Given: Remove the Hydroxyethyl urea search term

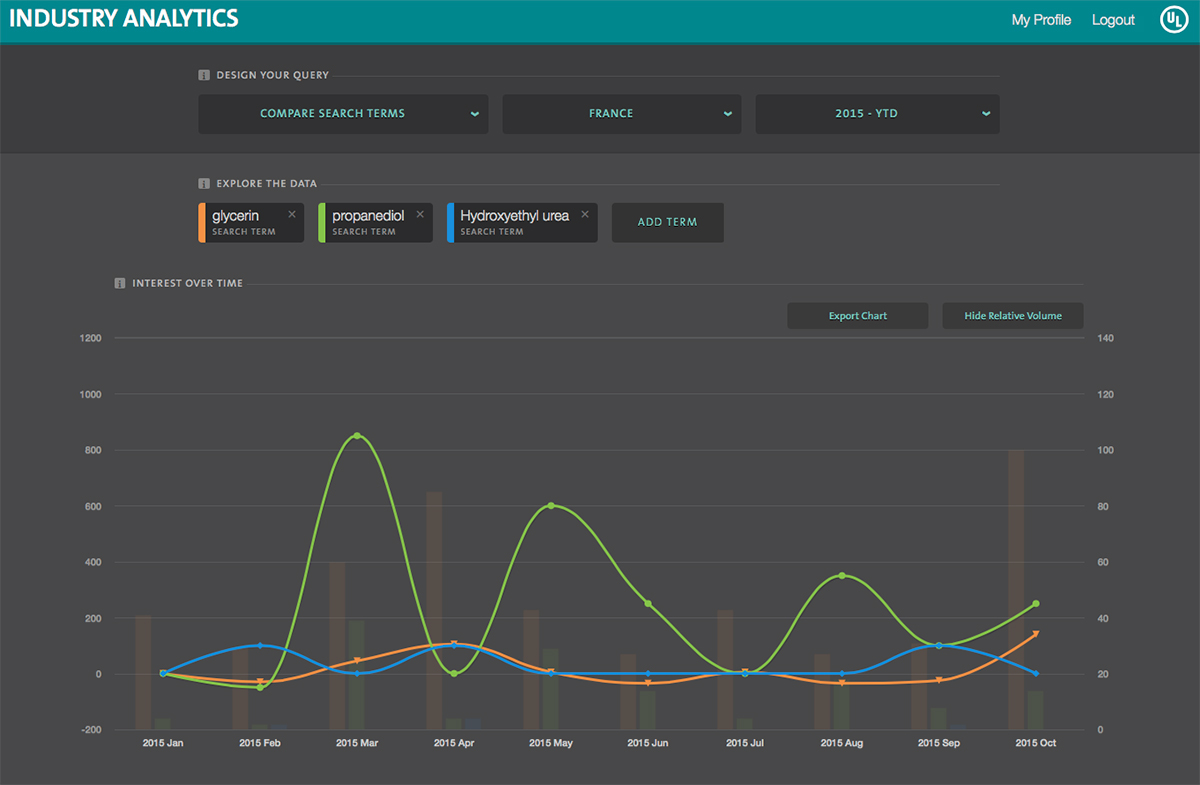Looking at the screenshot, I should 585,214.
